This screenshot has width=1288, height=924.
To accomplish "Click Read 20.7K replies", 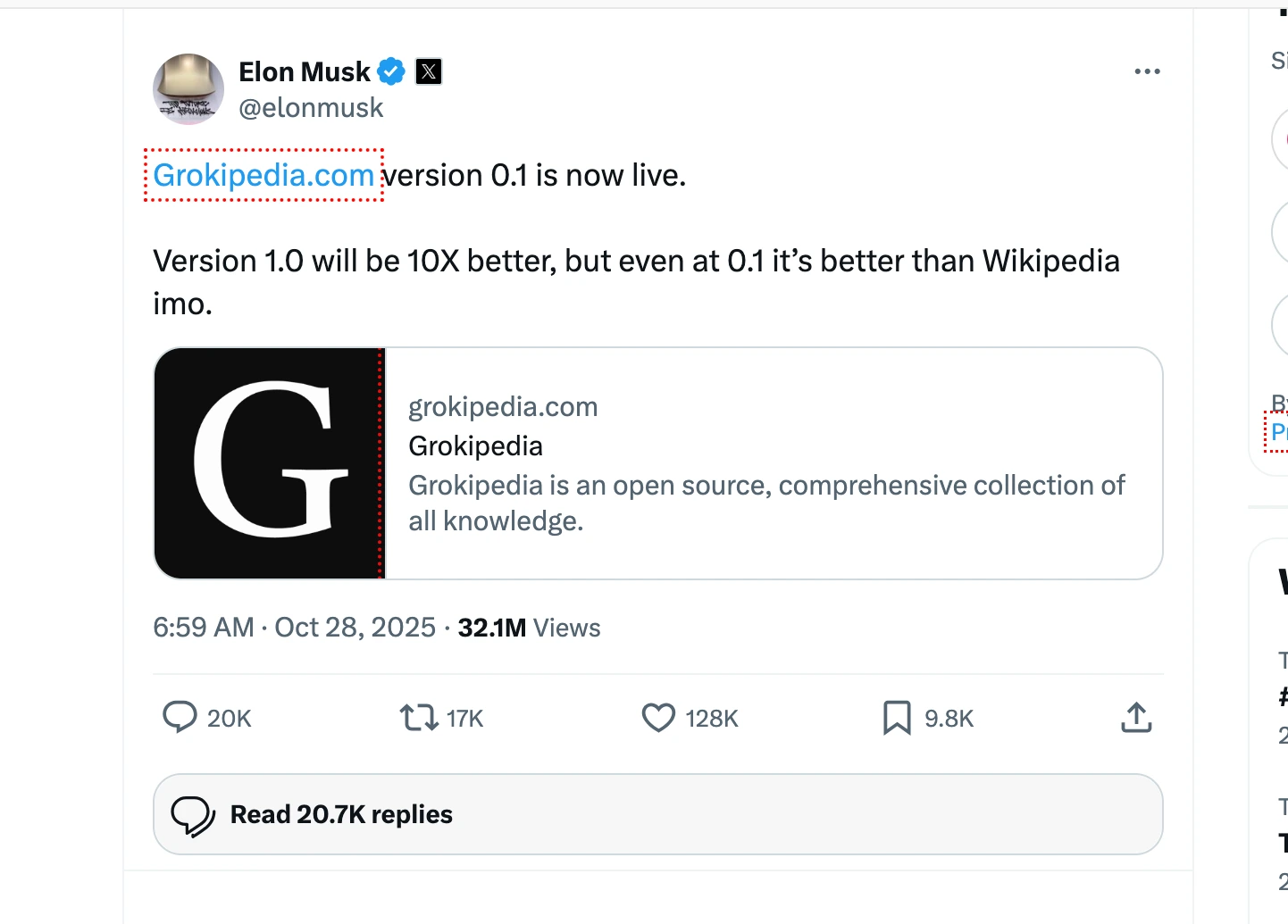I will [x=340, y=813].
